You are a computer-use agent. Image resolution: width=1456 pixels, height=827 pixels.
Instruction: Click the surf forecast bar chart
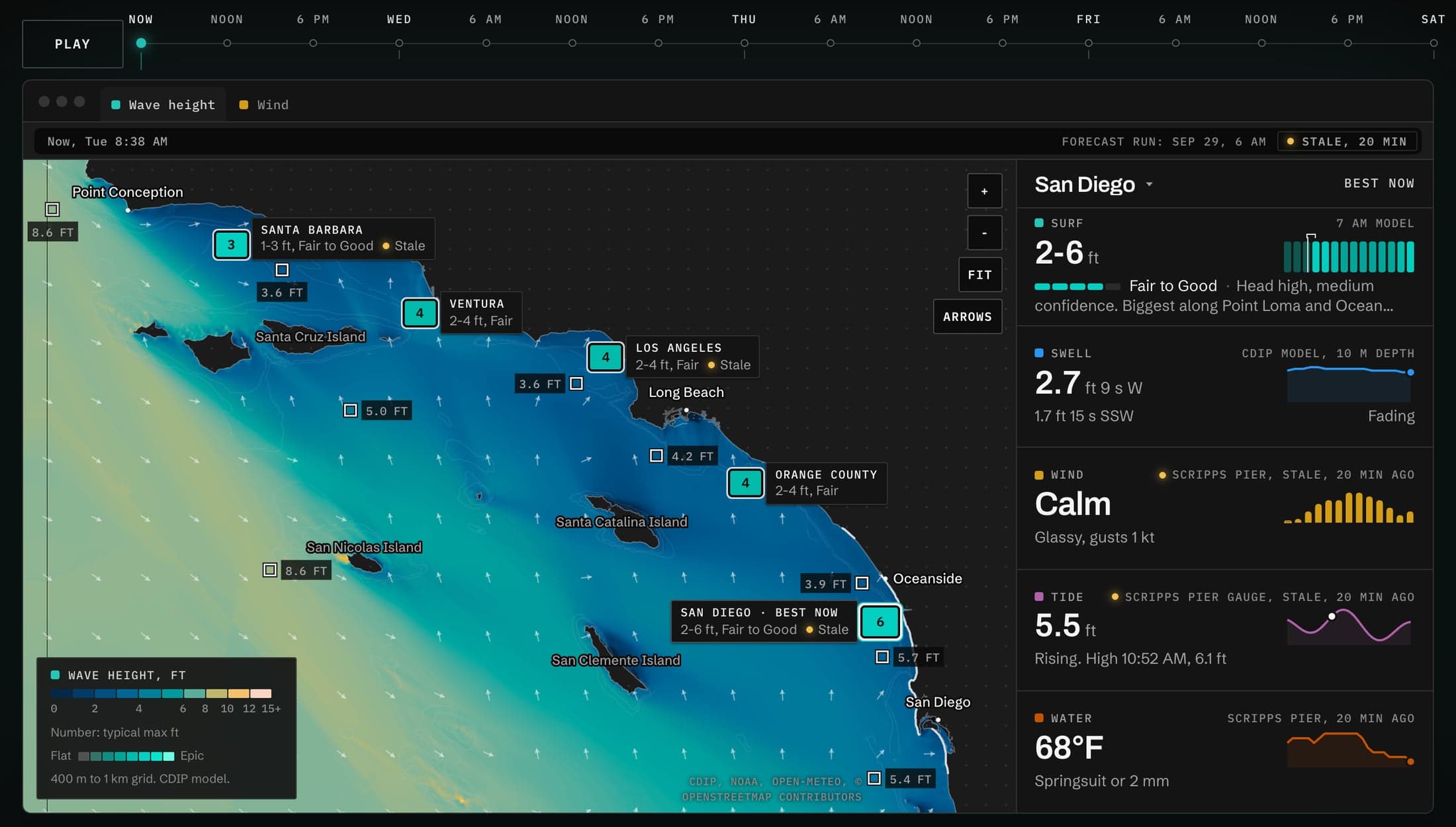pyautogui.click(x=1349, y=255)
